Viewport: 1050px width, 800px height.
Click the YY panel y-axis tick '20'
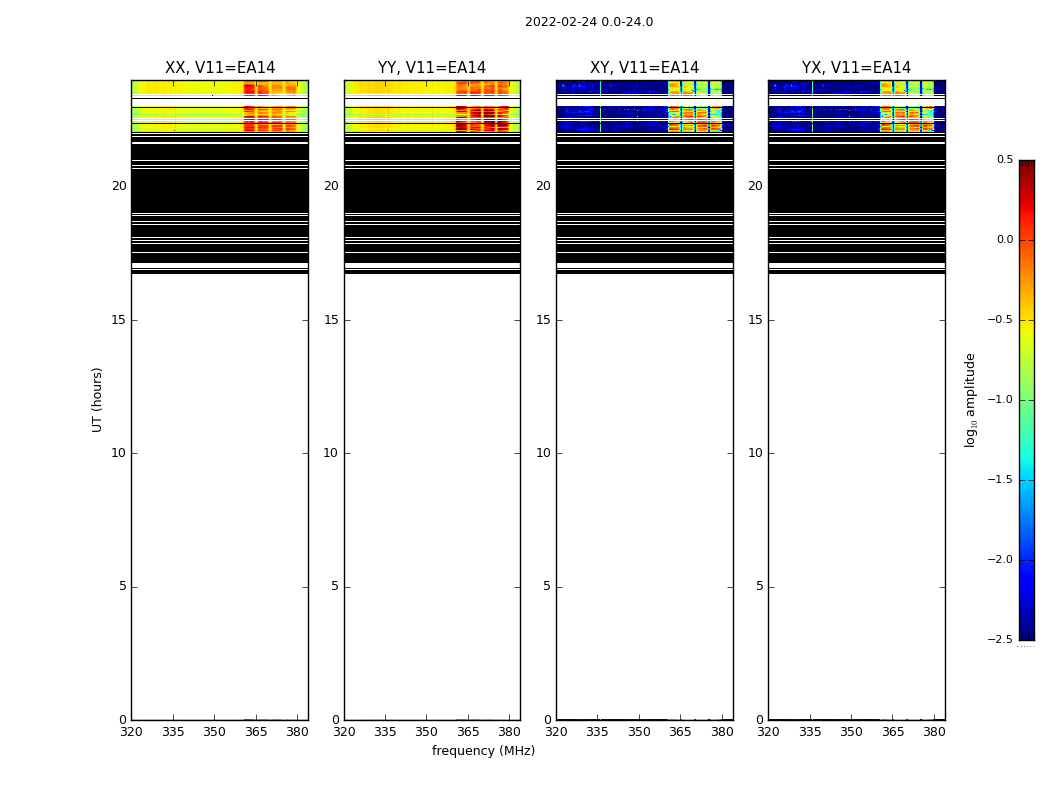pos(331,186)
